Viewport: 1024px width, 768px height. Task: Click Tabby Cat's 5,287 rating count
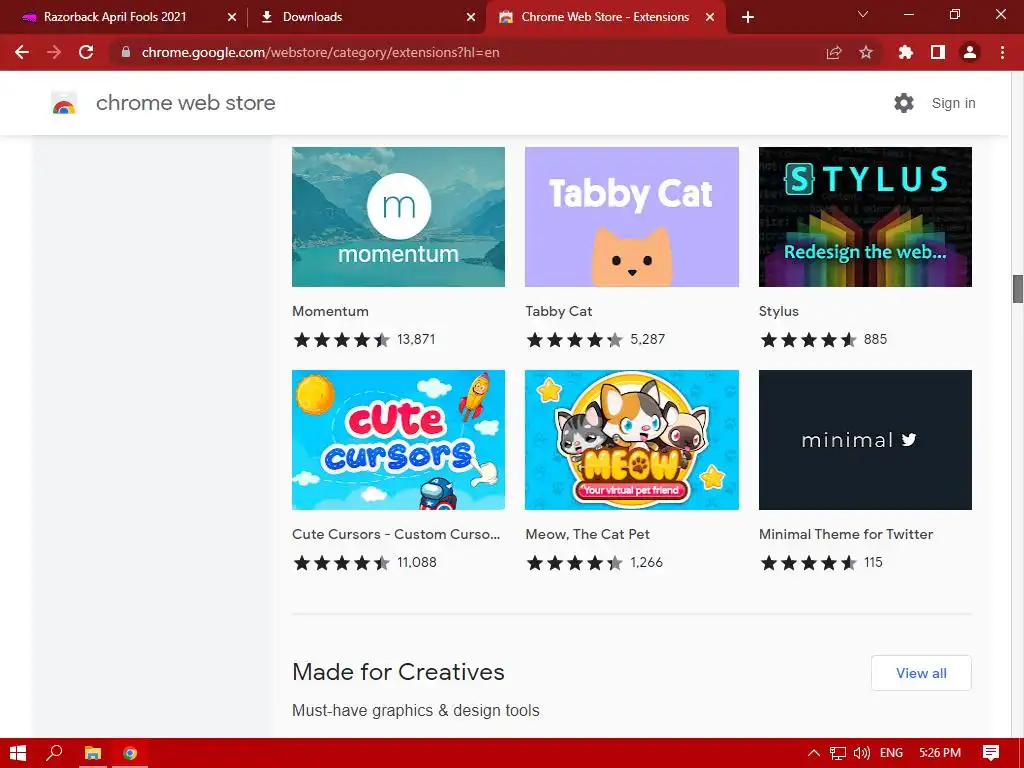[x=648, y=340]
